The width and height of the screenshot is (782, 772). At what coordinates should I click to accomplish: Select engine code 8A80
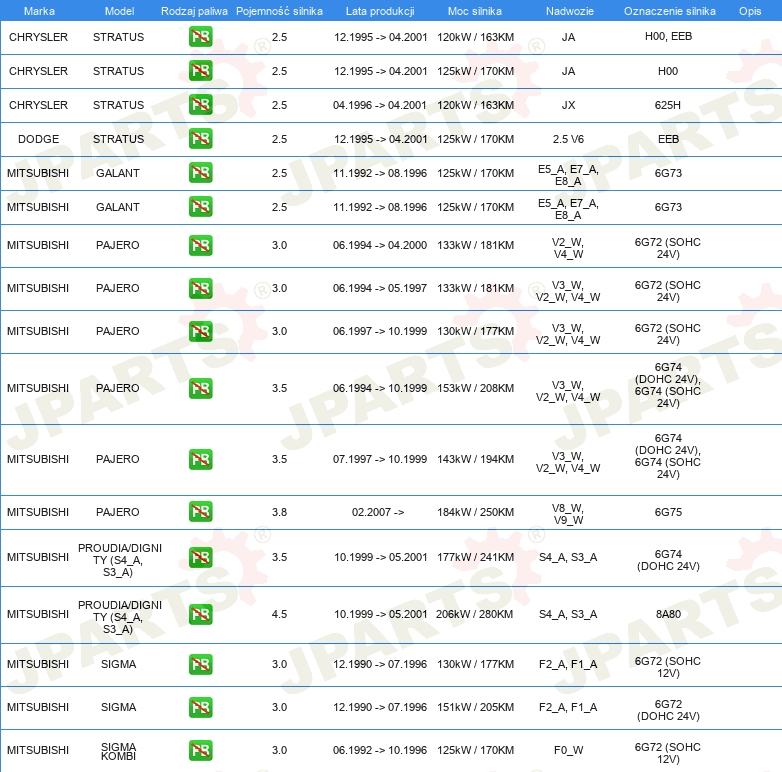pyautogui.click(x=668, y=614)
